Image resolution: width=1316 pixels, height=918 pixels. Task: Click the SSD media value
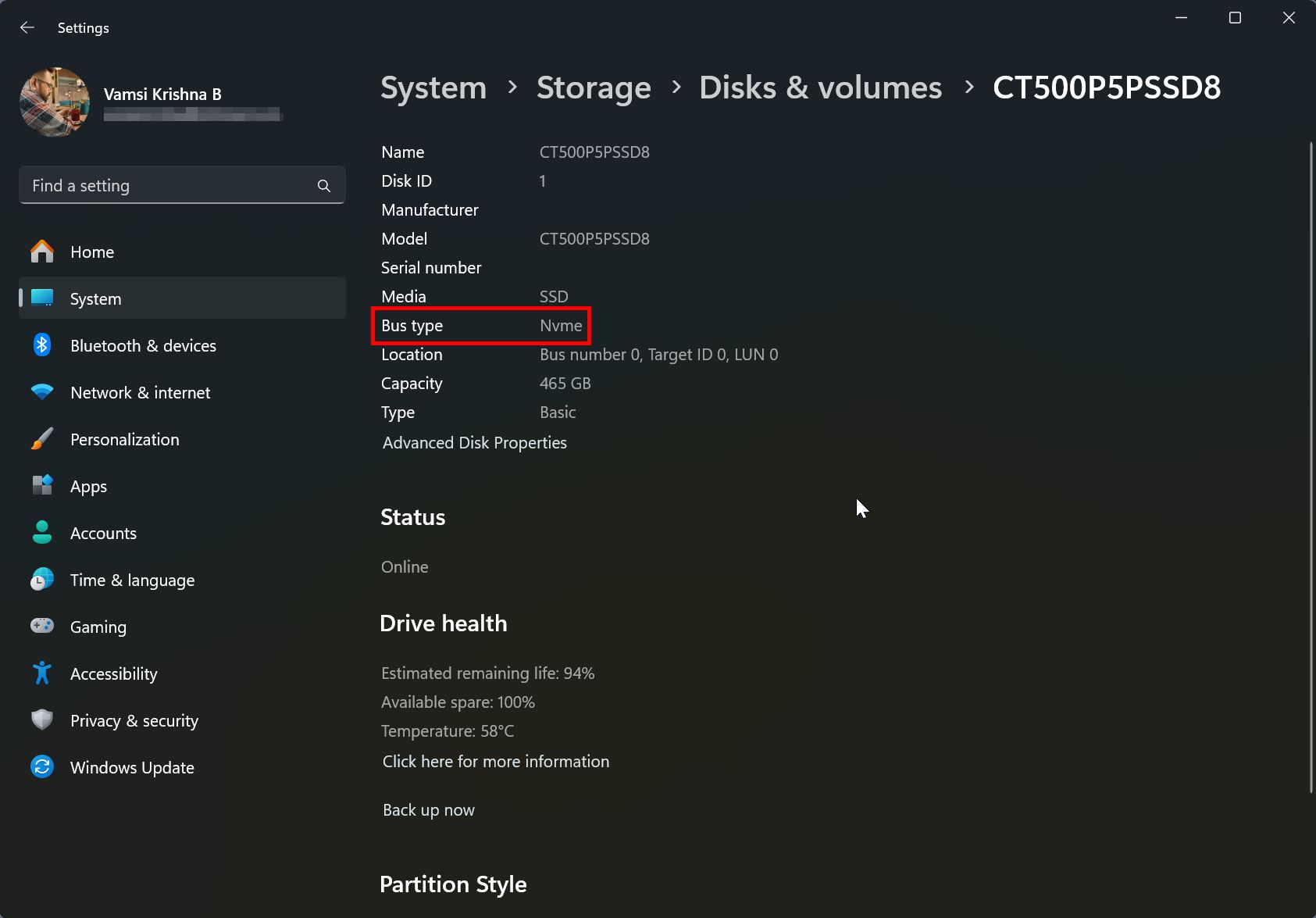(554, 296)
